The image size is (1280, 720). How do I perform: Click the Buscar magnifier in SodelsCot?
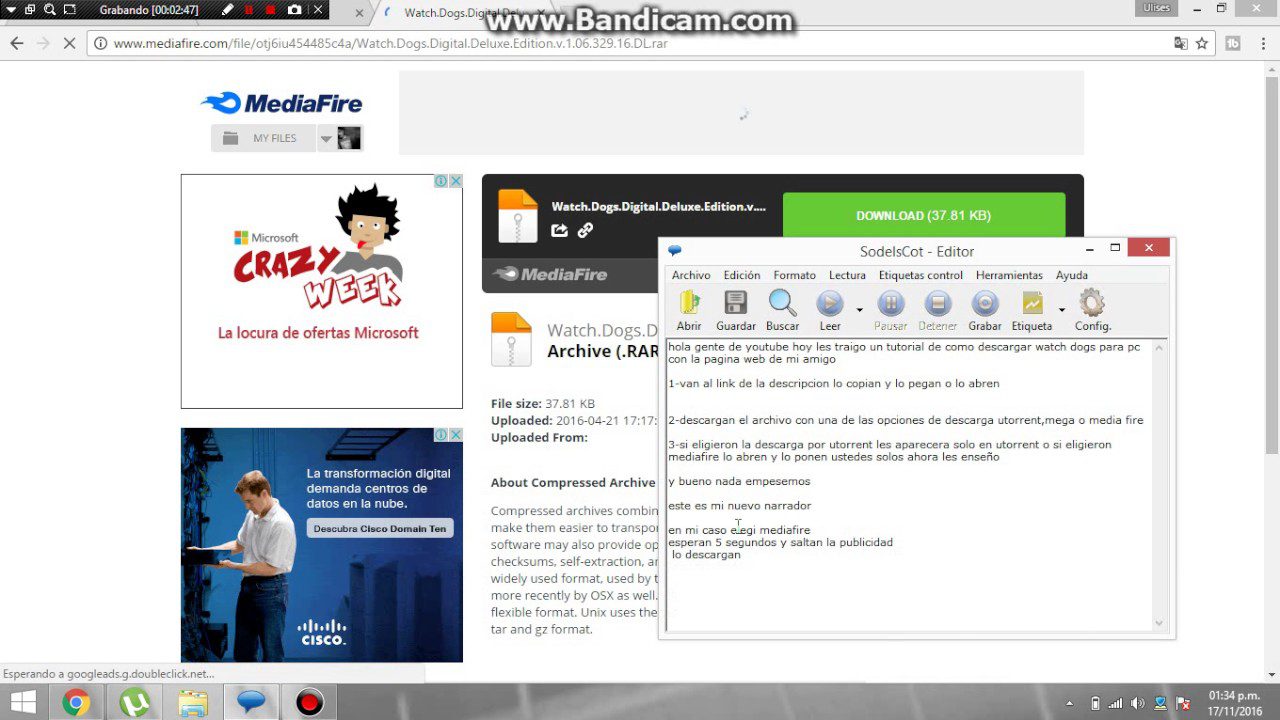(x=782, y=310)
